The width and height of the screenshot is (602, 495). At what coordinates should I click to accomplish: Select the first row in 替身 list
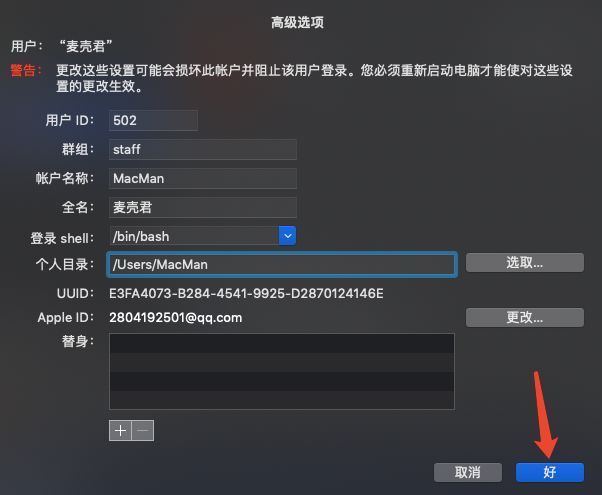tap(282, 344)
